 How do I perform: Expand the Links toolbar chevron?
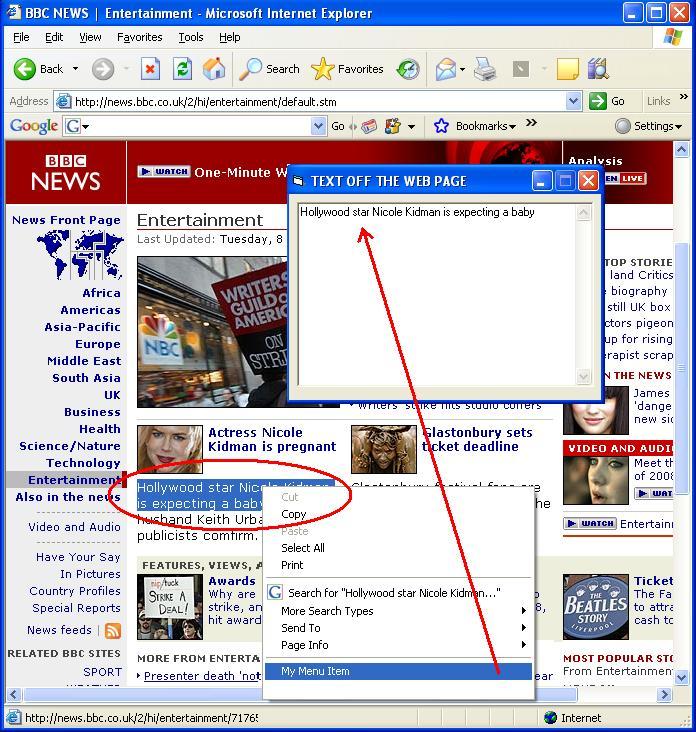point(684,97)
